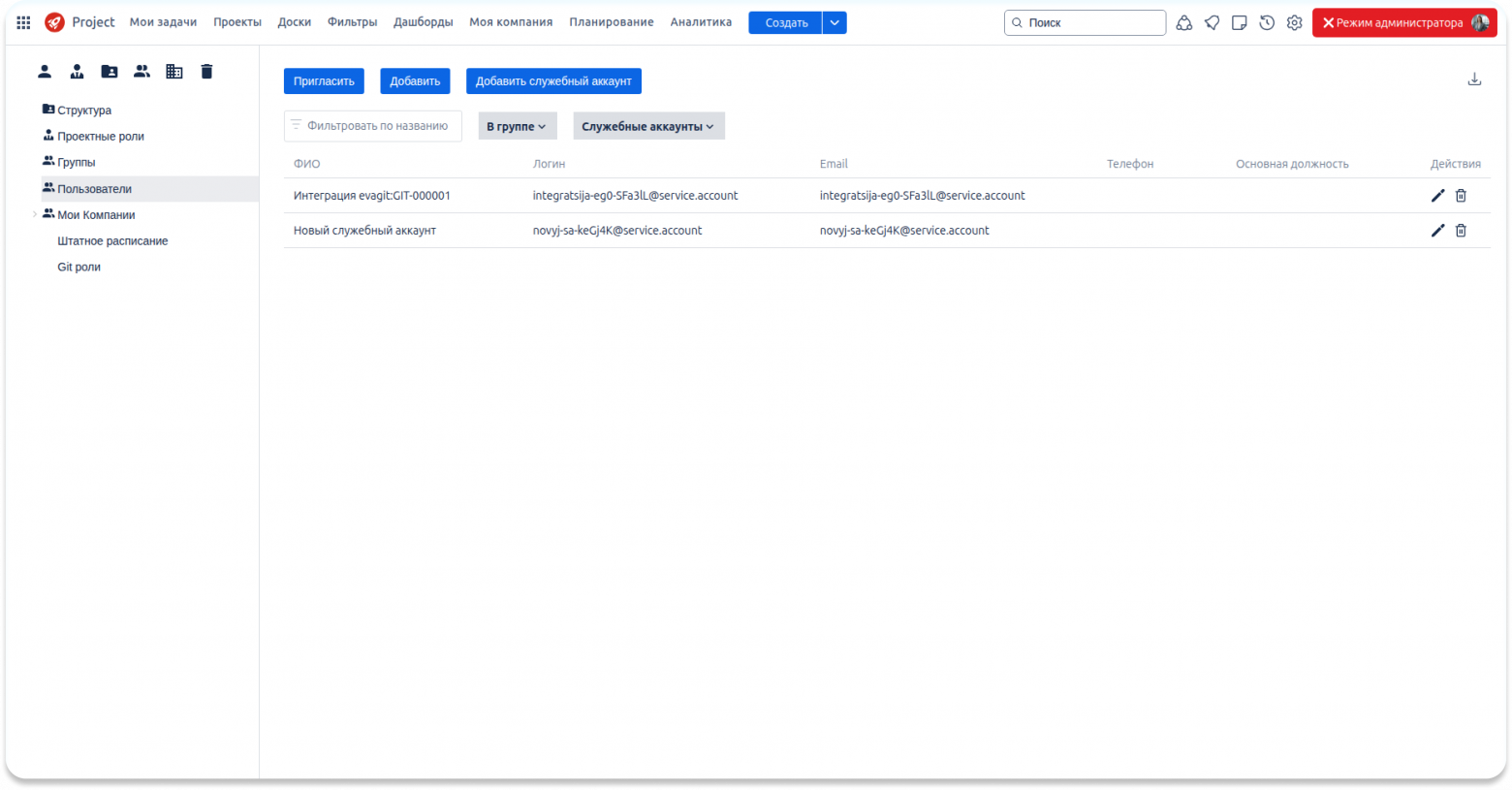This screenshot has width=1512, height=790.
Task: Click the single user icon in sidebar toolbar
Action: [45, 71]
